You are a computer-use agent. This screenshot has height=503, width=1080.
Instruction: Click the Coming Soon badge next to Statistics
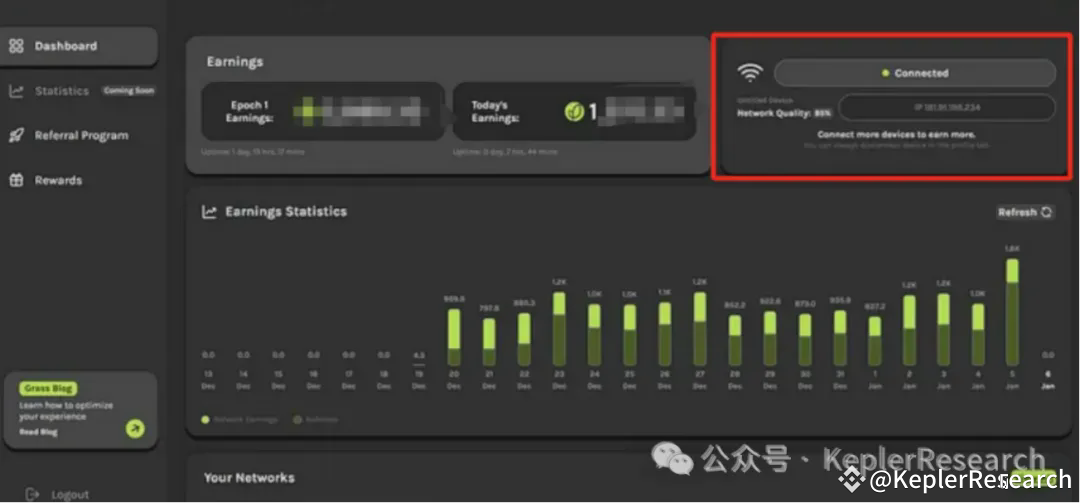coord(129,90)
